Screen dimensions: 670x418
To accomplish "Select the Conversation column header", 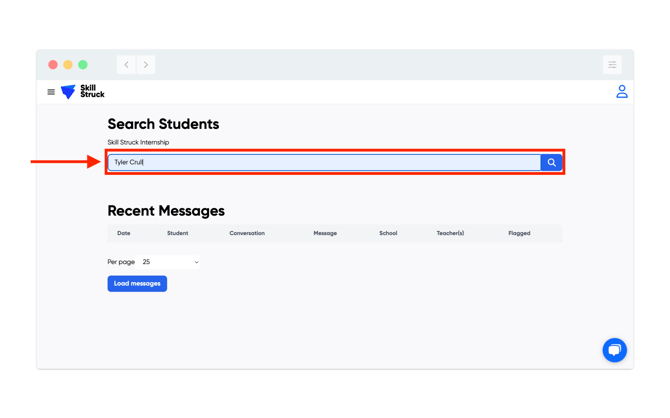I will pyautogui.click(x=247, y=233).
